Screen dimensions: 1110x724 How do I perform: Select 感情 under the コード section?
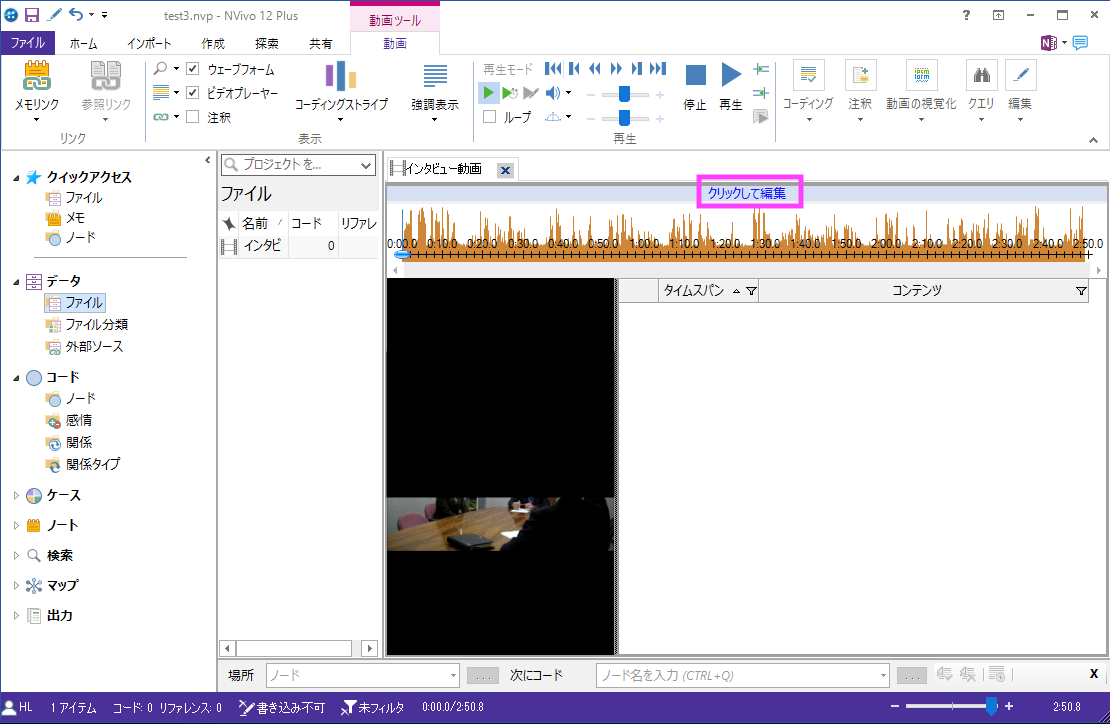tap(79, 420)
